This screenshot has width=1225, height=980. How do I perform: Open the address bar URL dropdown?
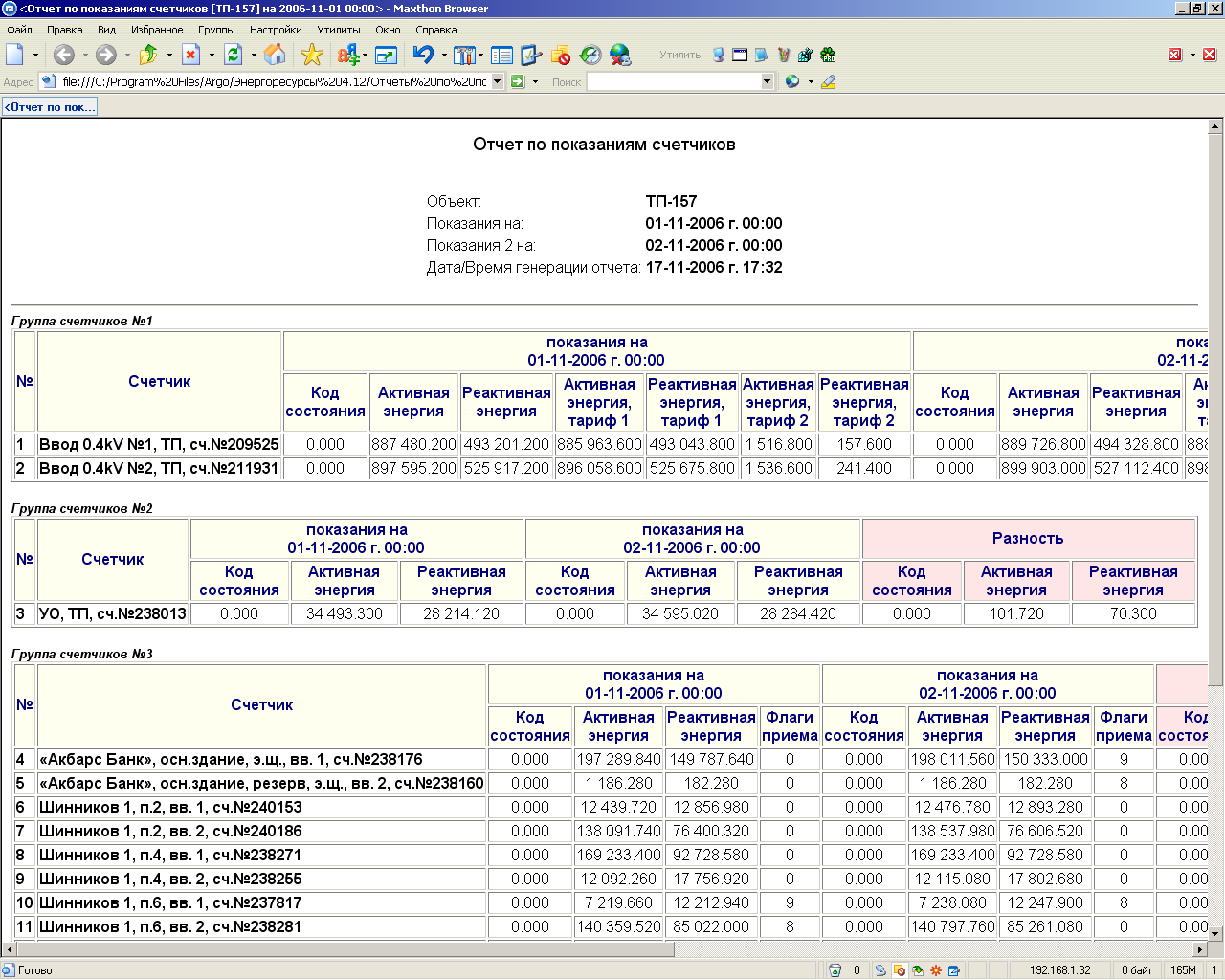[498, 81]
